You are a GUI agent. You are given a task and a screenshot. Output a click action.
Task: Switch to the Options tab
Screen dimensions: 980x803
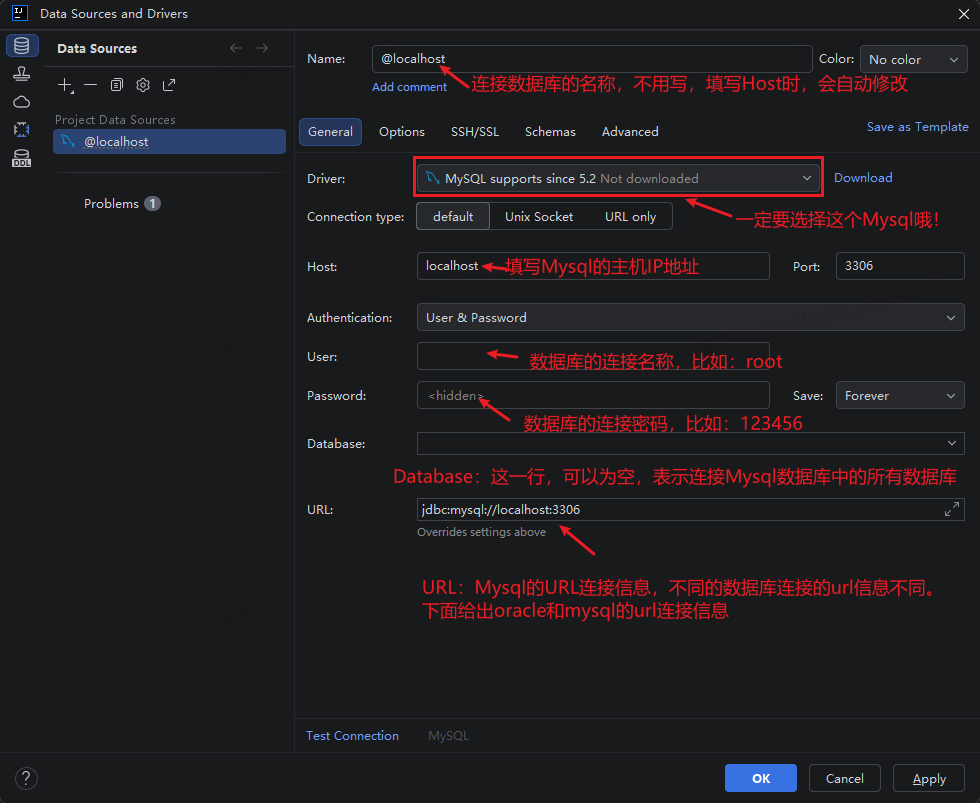pyautogui.click(x=402, y=132)
